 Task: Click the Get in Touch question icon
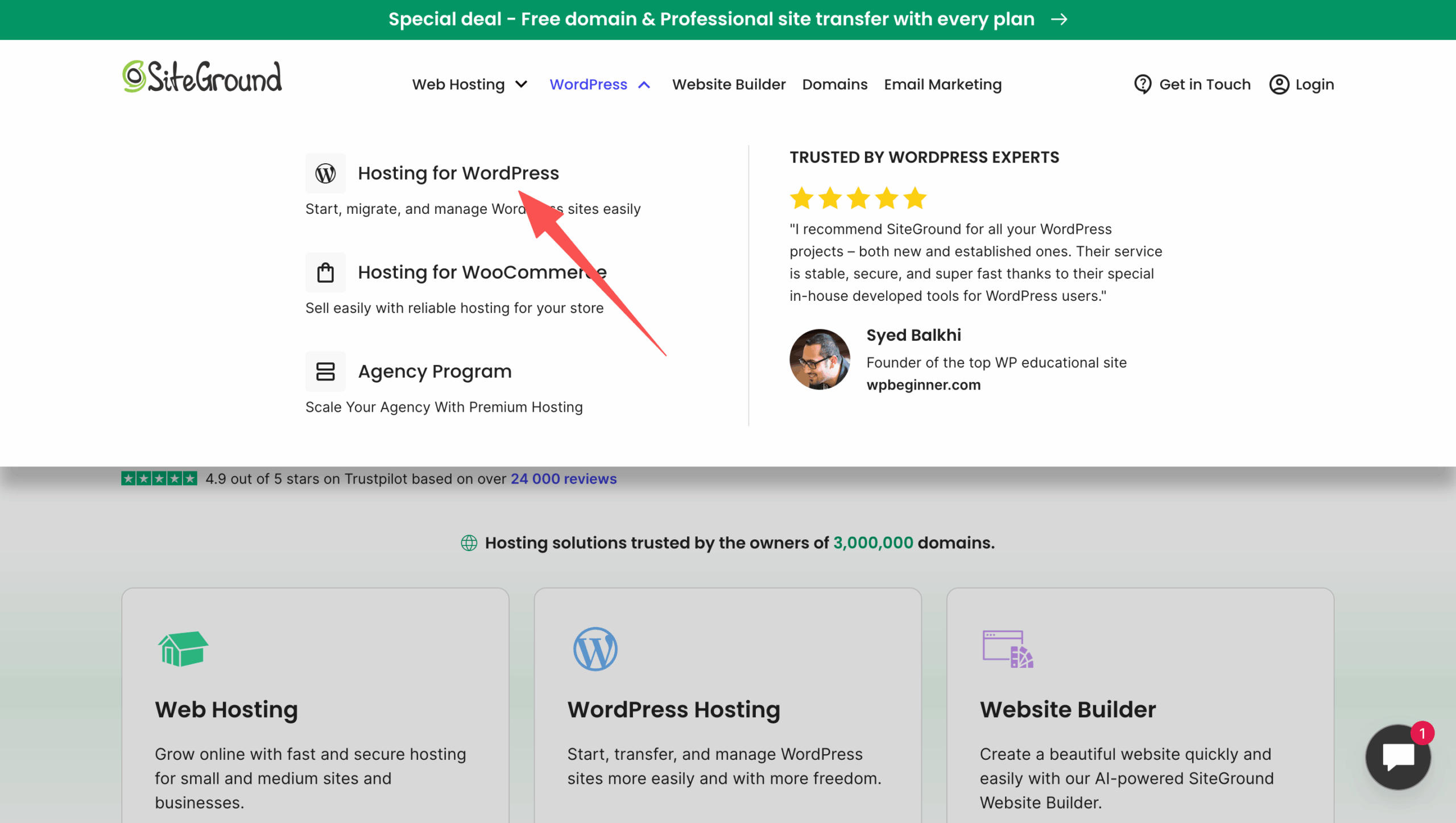point(1142,84)
